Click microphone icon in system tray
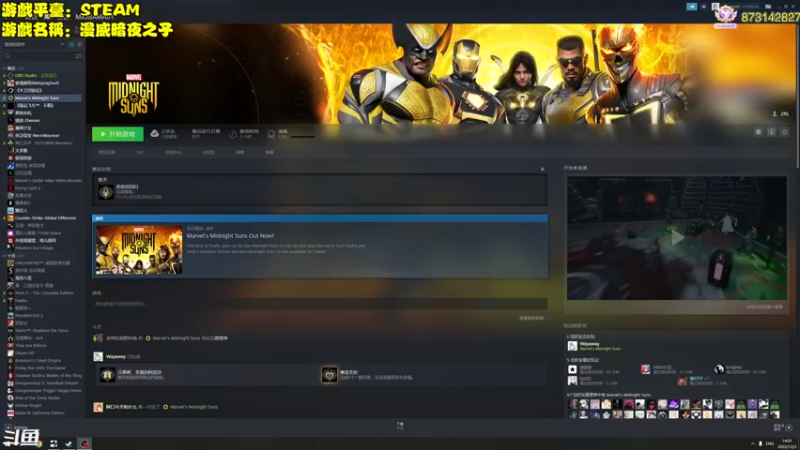 coord(760,443)
